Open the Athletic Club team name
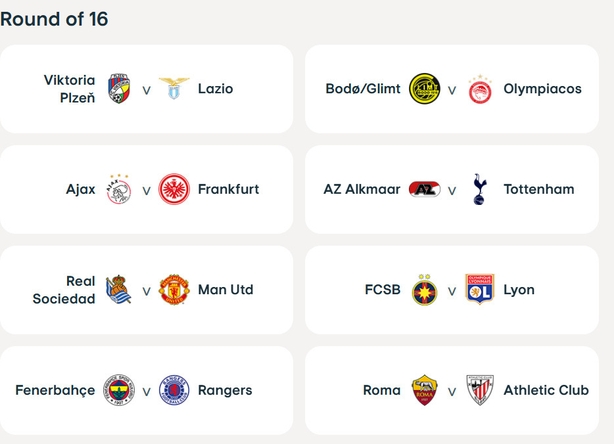 coord(546,390)
